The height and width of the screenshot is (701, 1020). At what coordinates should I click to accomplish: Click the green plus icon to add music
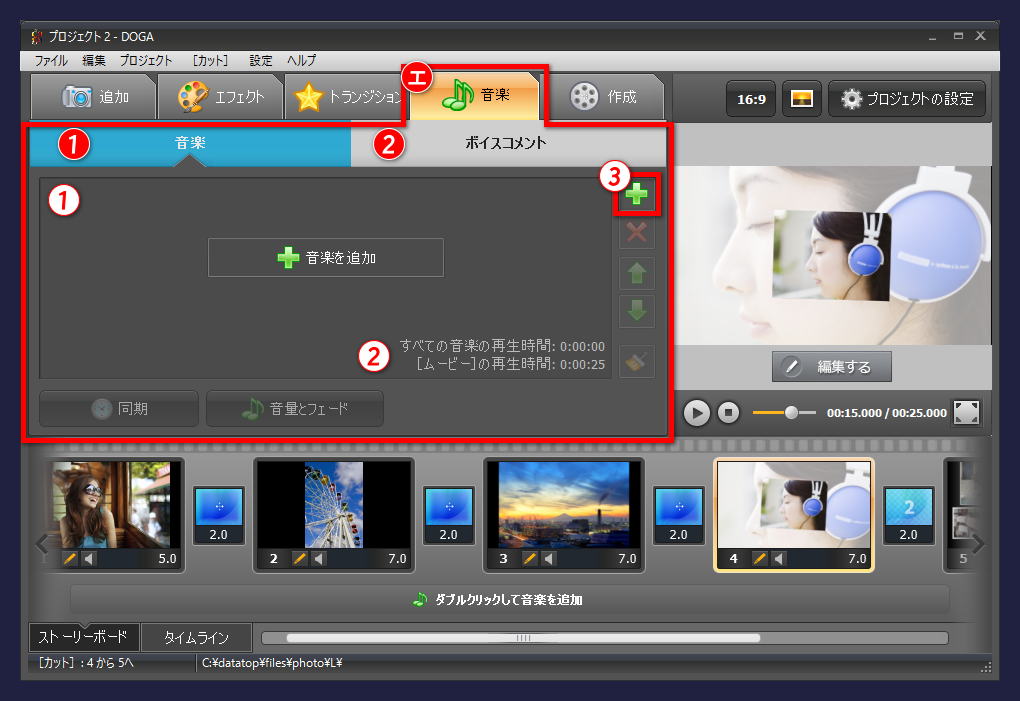tap(636, 195)
